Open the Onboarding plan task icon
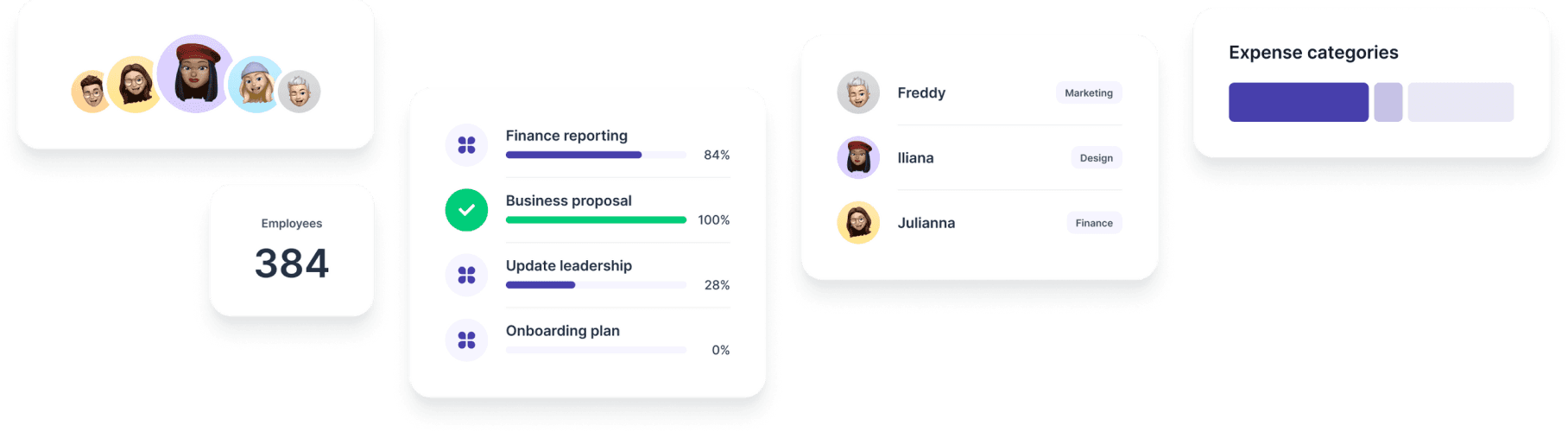This screenshot has height=432, width=1568. (x=466, y=340)
